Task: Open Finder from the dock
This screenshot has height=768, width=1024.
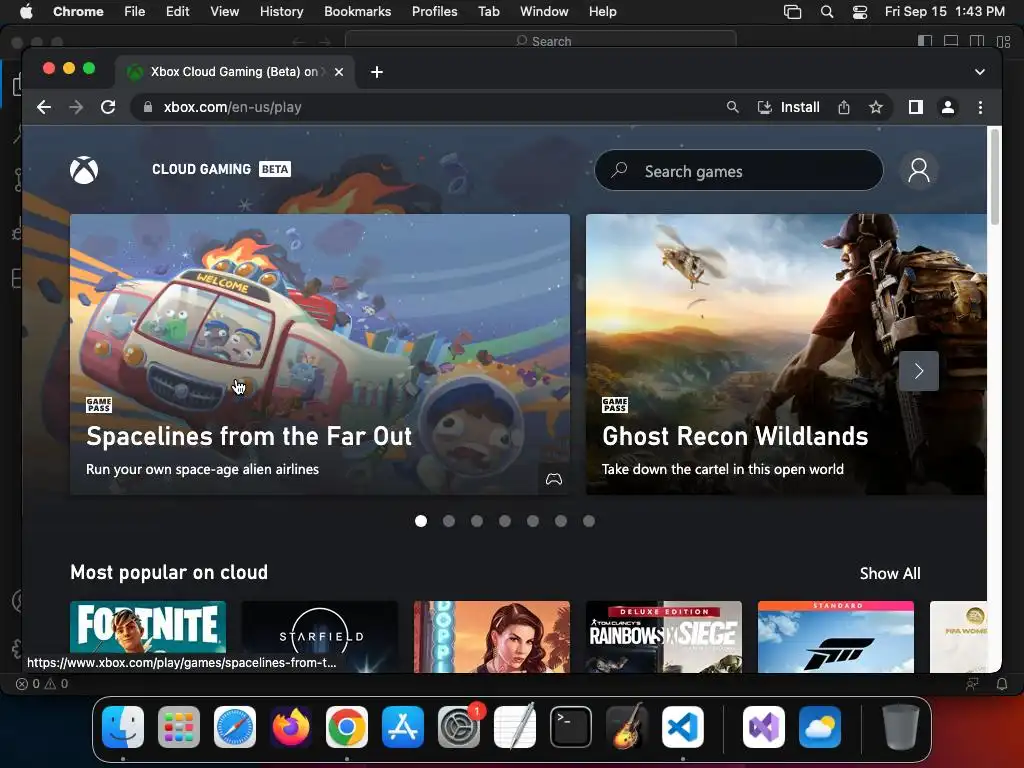Action: click(123, 727)
